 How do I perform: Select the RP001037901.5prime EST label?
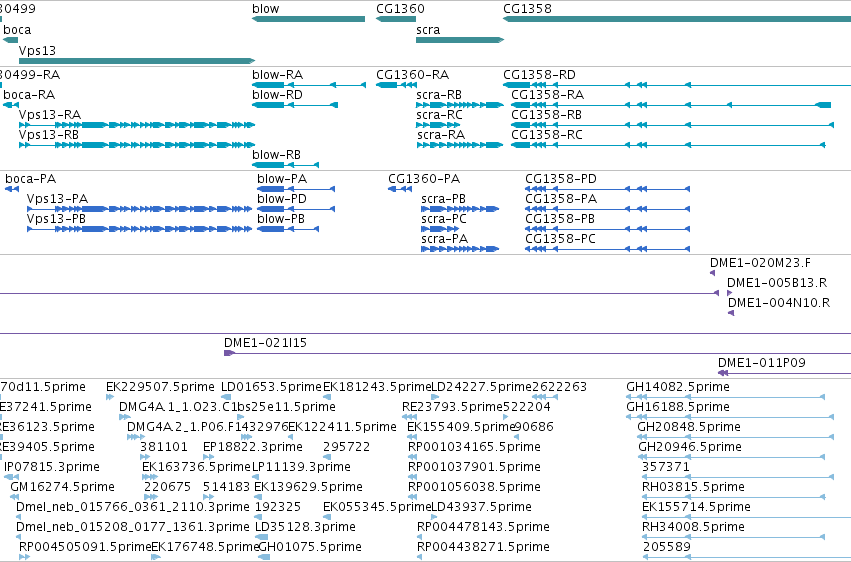pyautogui.click(x=474, y=468)
